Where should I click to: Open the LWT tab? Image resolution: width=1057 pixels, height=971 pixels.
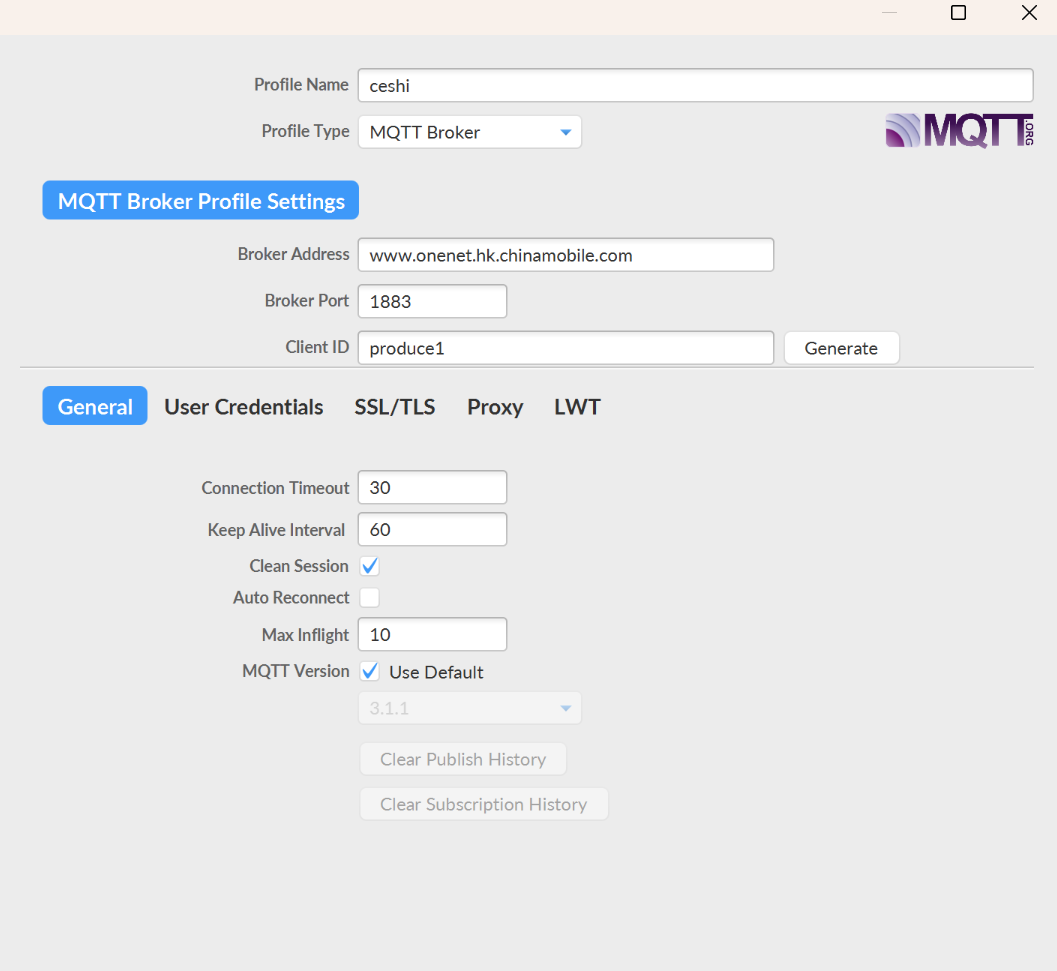(577, 407)
